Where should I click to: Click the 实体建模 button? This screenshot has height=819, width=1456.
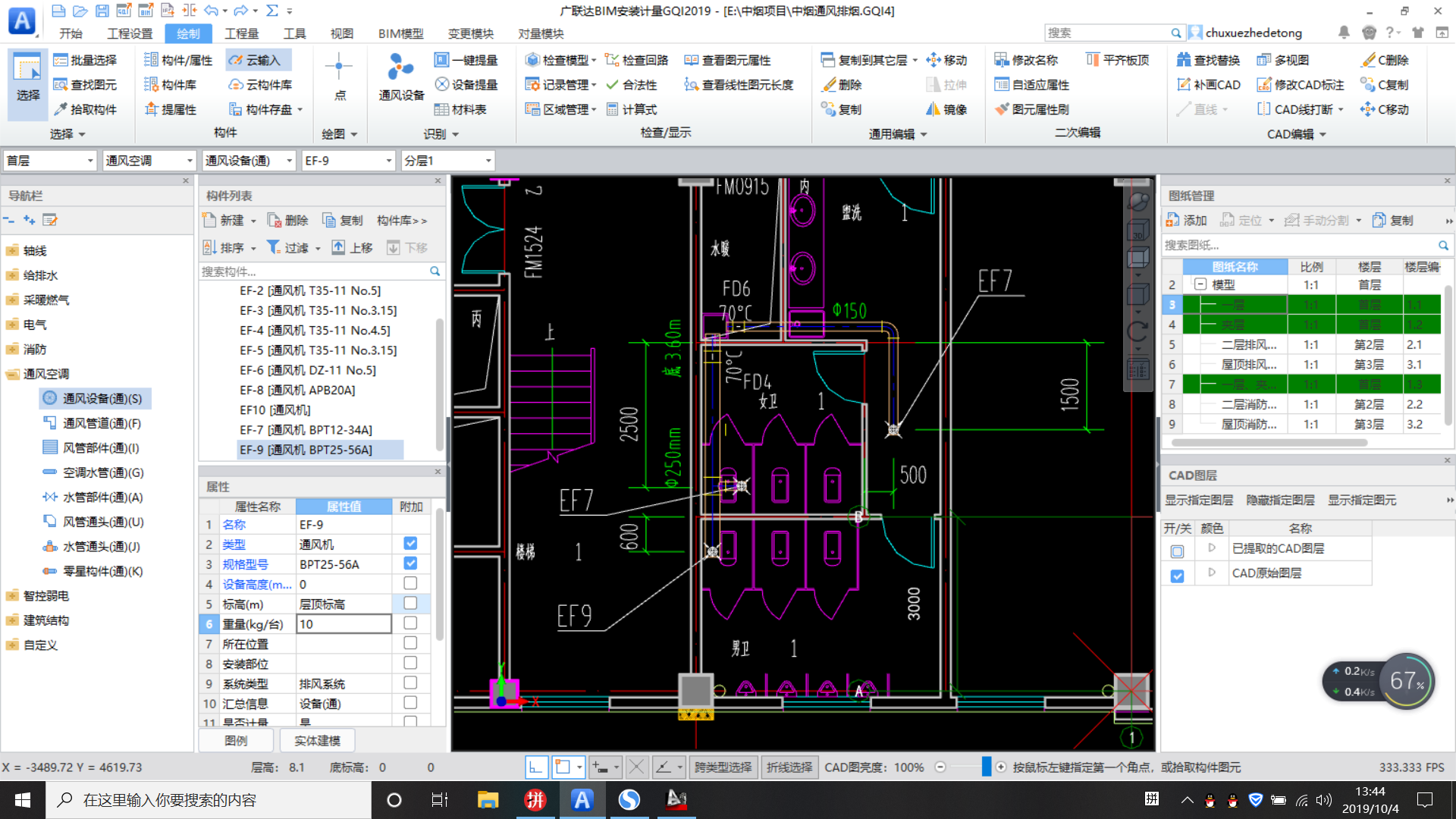pos(317,740)
